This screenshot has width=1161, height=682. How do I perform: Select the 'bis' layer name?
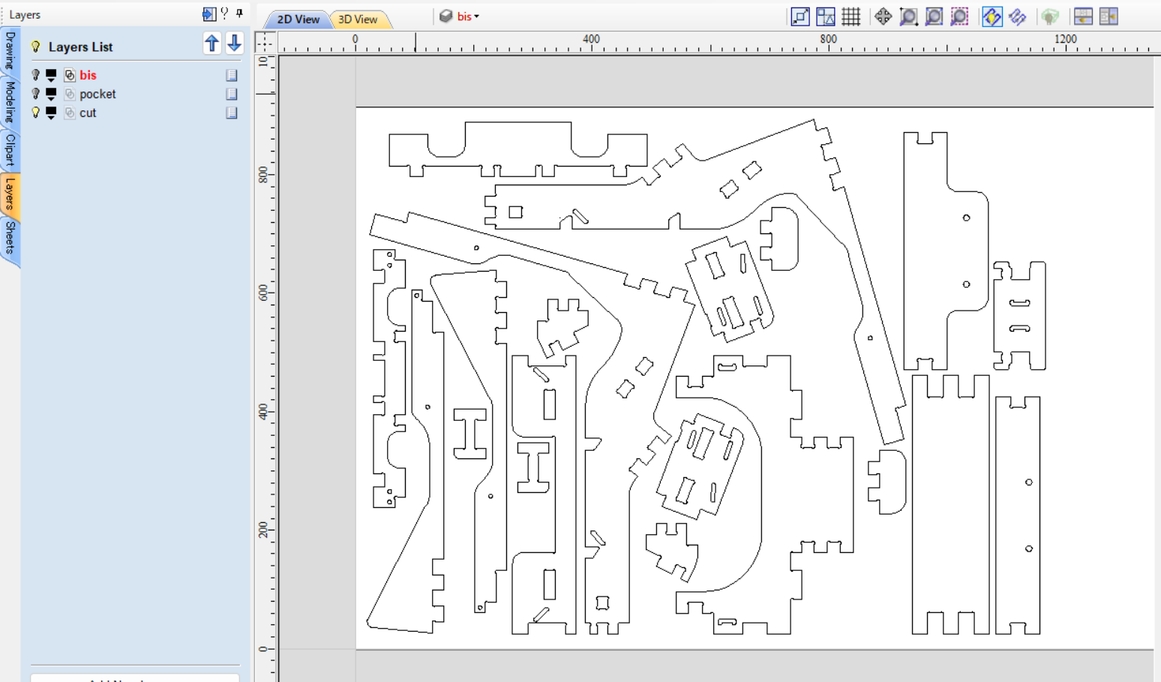click(88, 75)
